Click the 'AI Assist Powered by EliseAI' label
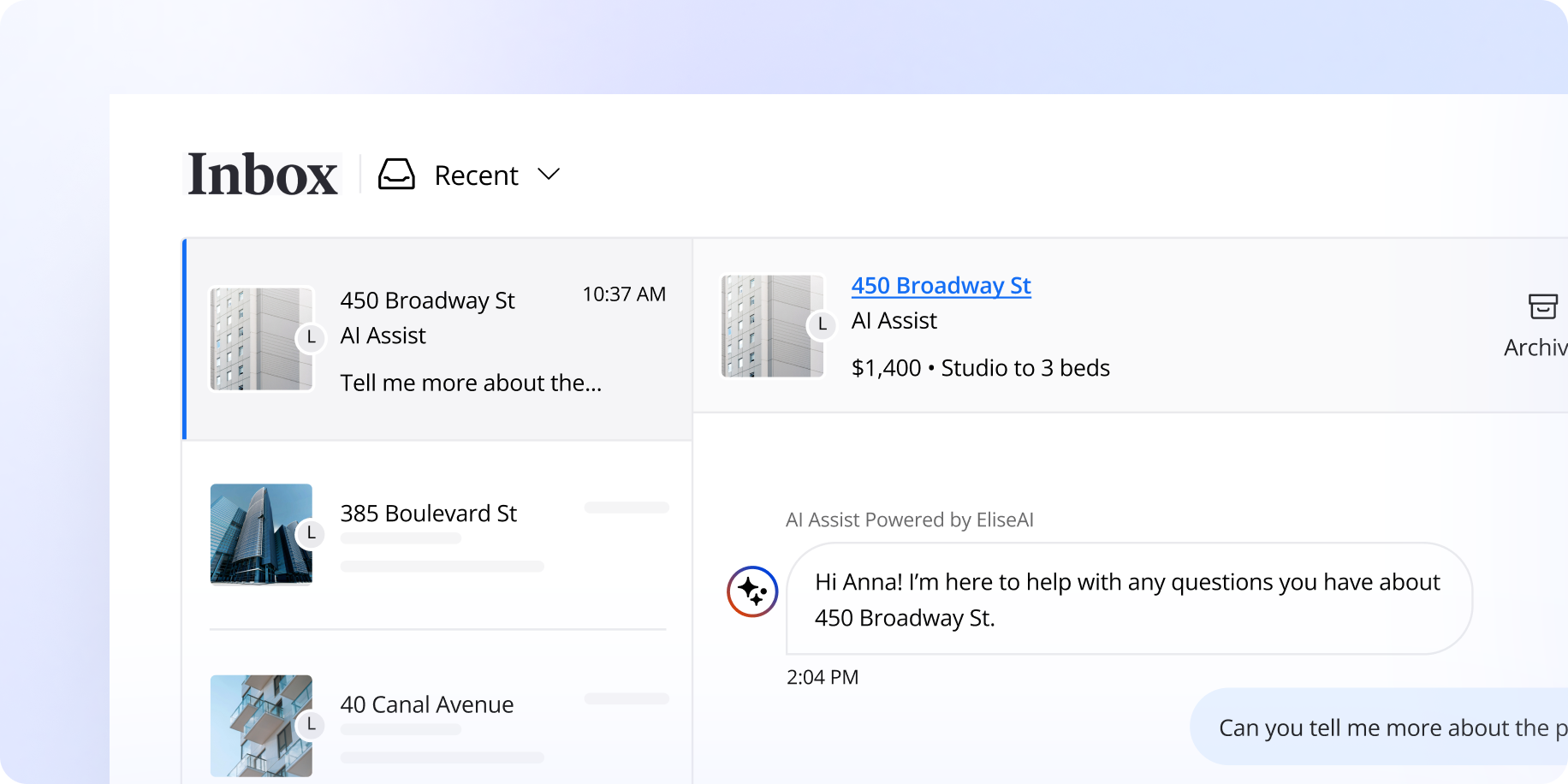Viewport: 1568px width, 784px height. click(909, 520)
